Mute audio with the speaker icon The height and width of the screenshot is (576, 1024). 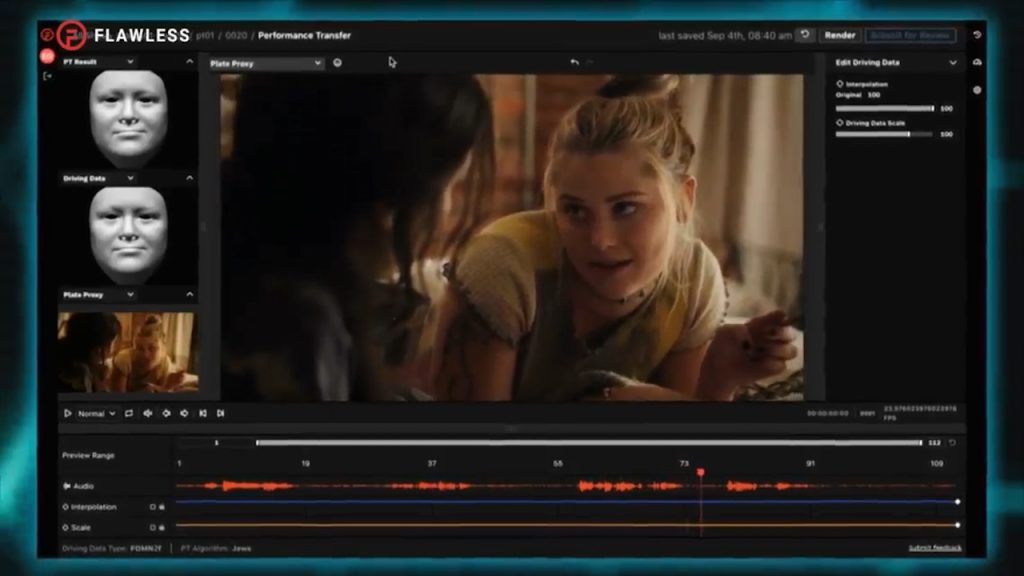pos(147,413)
